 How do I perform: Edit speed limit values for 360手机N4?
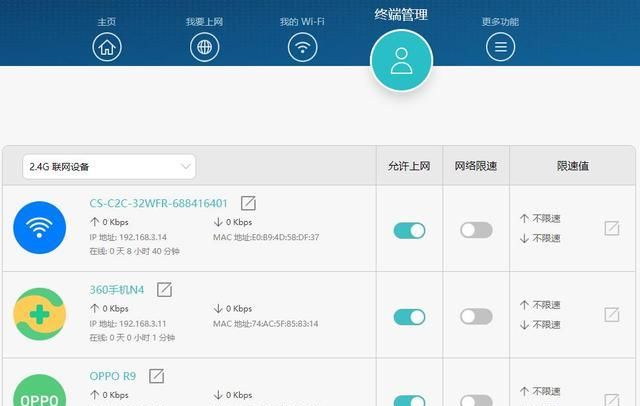click(612, 315)
